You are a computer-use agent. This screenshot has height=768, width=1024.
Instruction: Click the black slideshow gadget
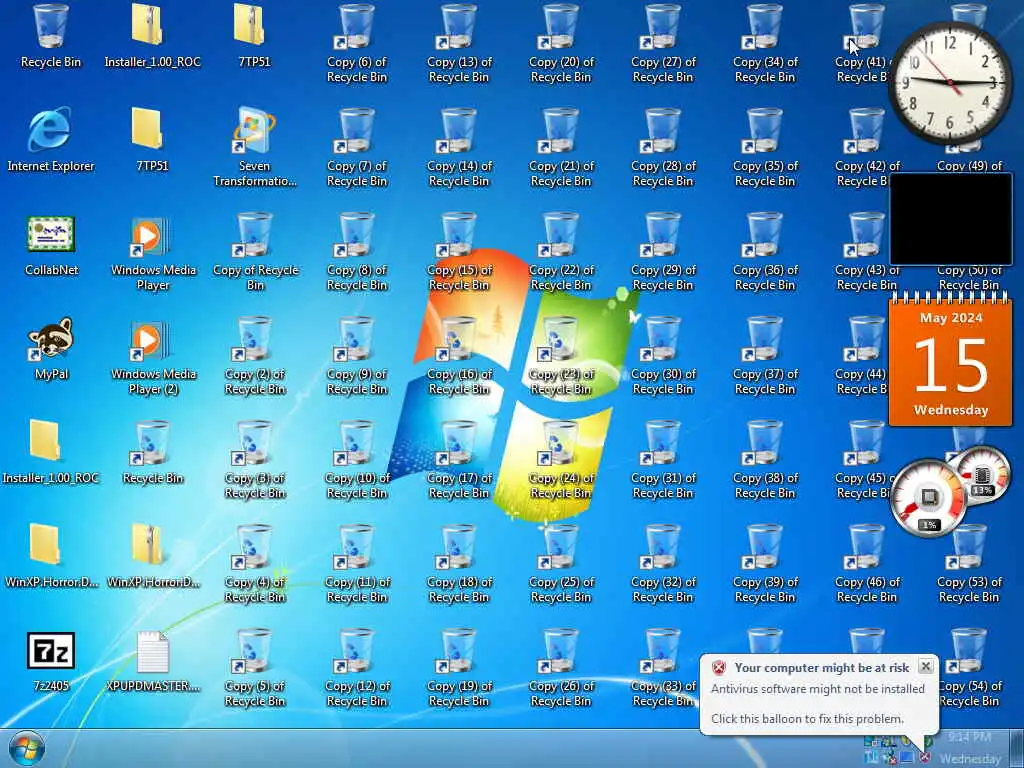point(950,219)
